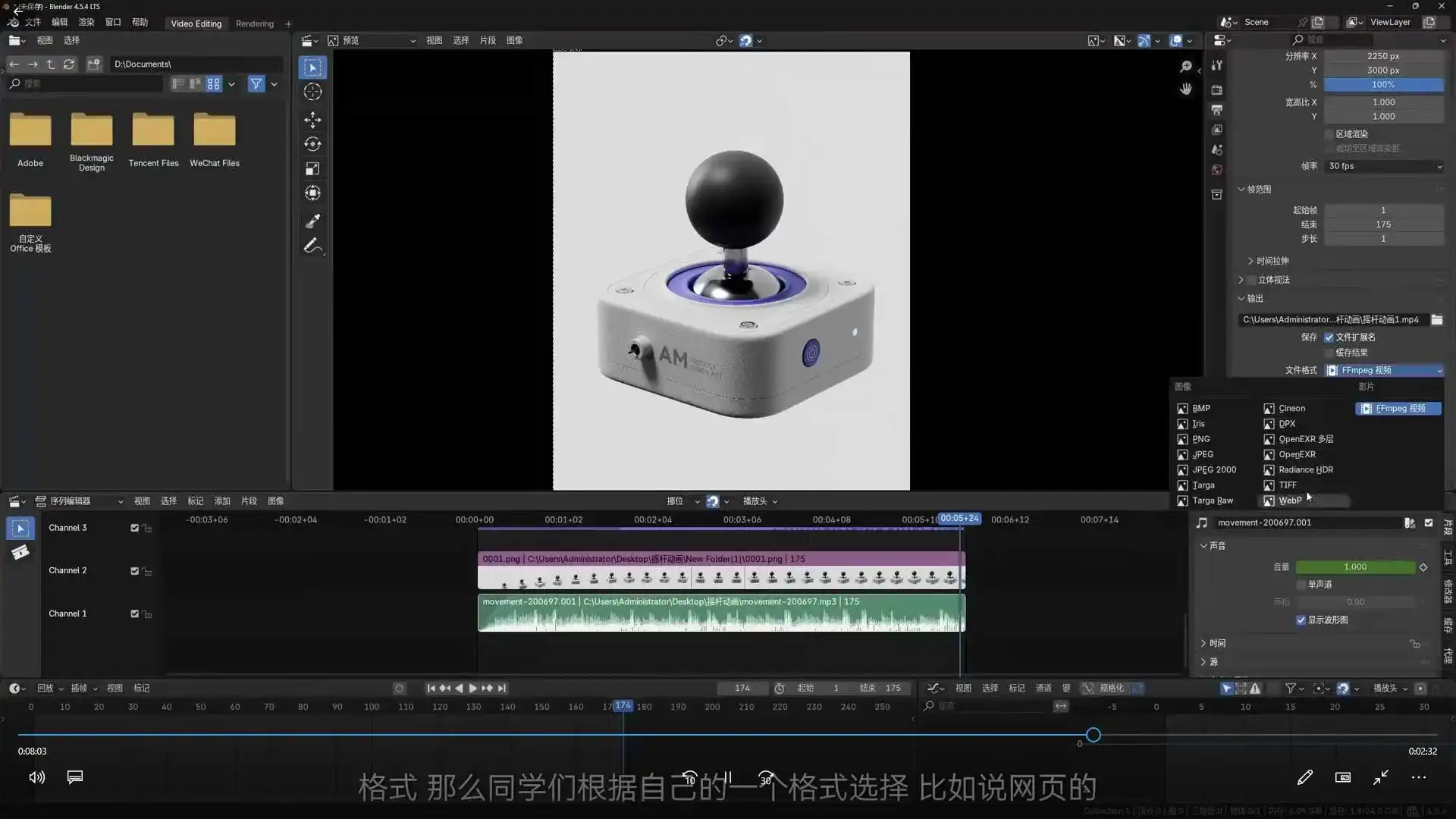Select the Annotate tool
Viewport: 1456px width, 819px height.
point(312,245)
